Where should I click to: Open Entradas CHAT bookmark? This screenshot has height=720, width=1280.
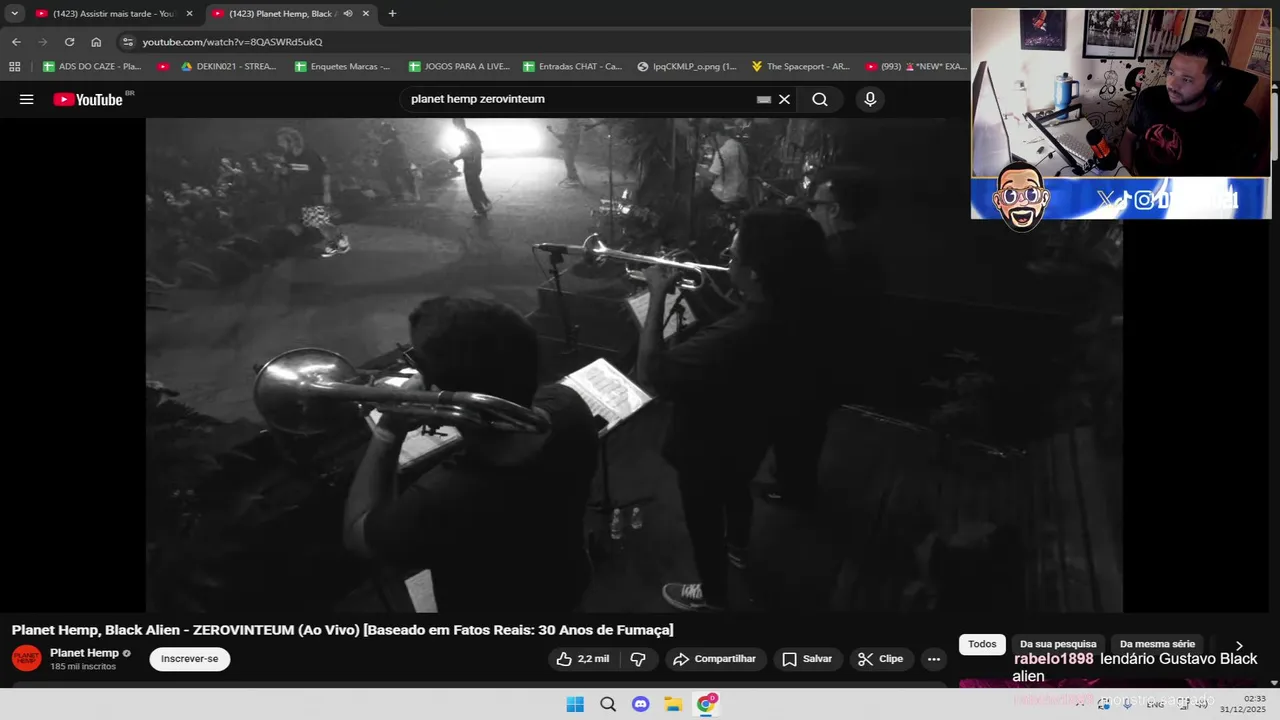(573, 66)
